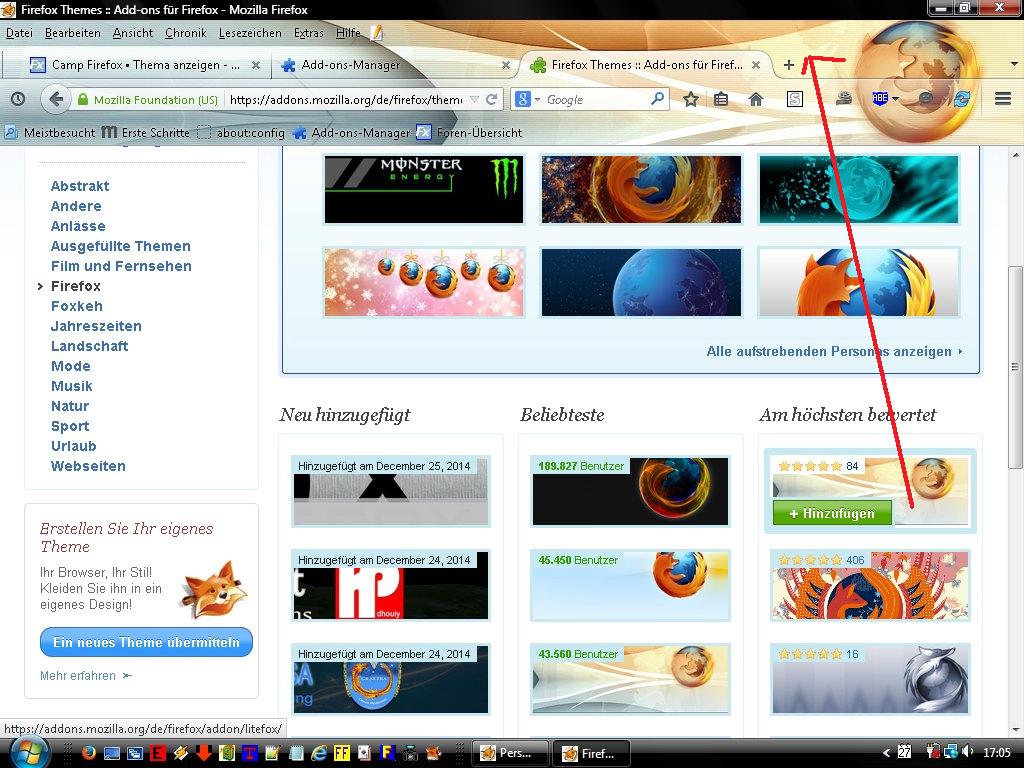The image size is (1024, 768).
Task: Open Foren-Übersicht bookmark
Action: [x=470, y=133]
